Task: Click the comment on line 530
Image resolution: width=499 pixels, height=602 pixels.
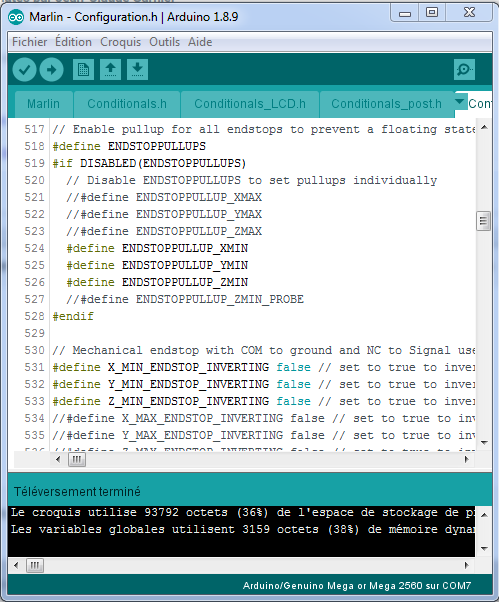Action: point(264,351)
